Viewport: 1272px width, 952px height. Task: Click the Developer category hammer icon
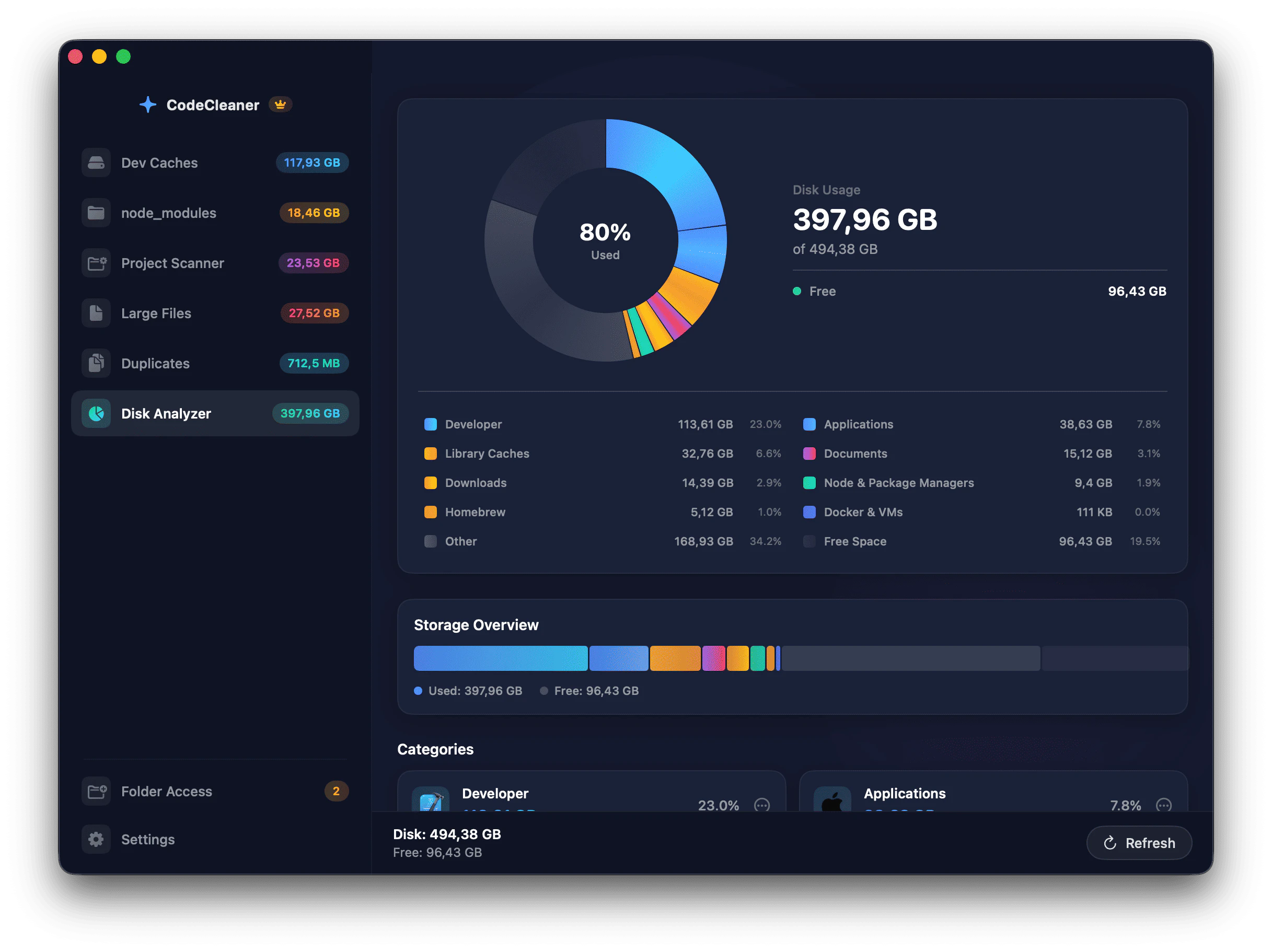(431, 800)
